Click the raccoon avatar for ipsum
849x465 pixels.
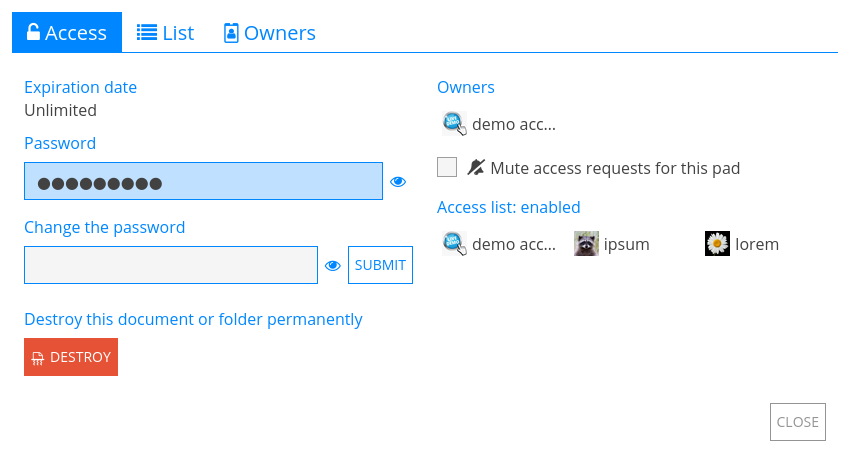[586, 243]
